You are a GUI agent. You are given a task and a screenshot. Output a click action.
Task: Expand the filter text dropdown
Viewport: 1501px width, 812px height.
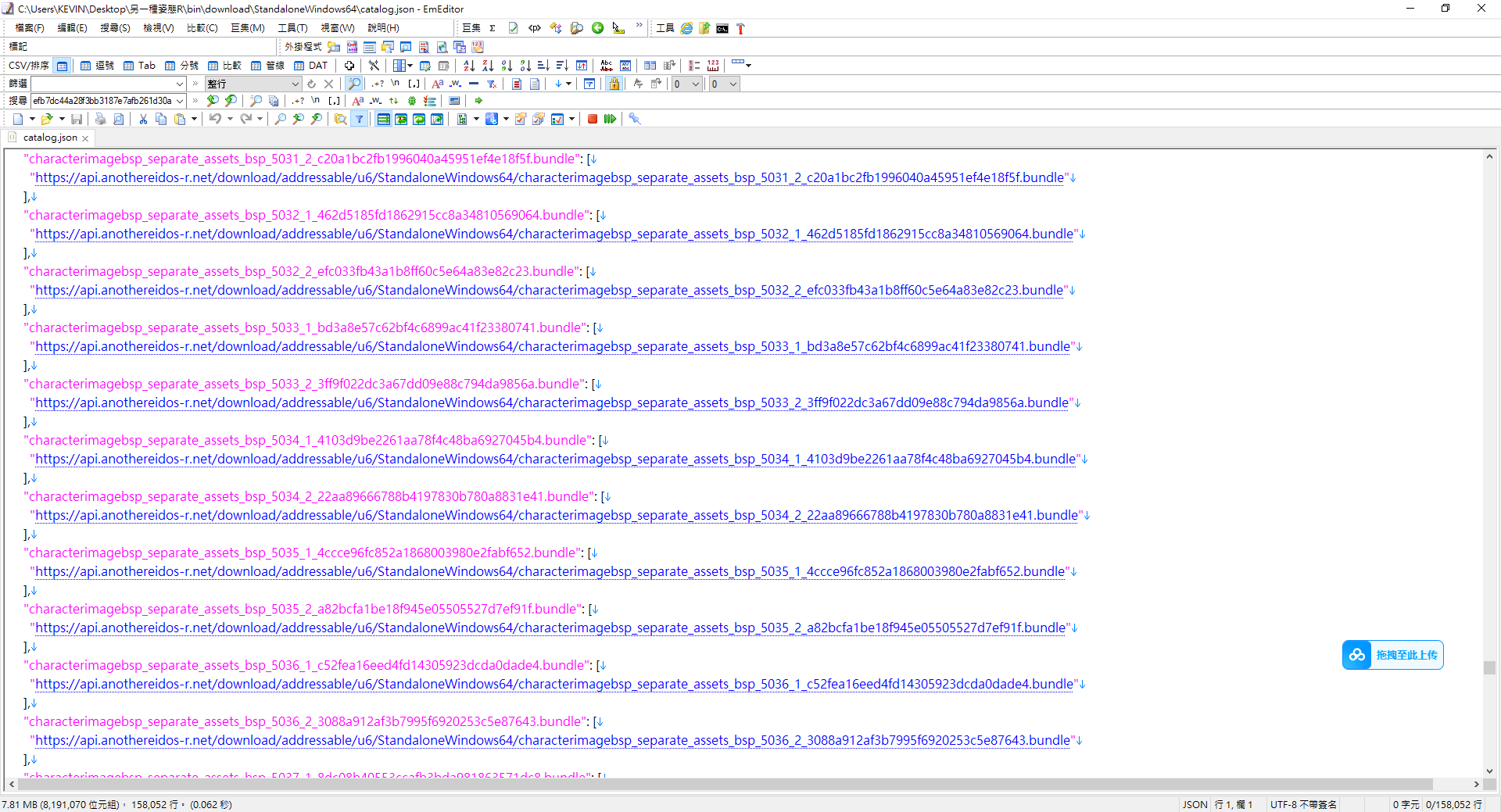(x=179, y=84)
